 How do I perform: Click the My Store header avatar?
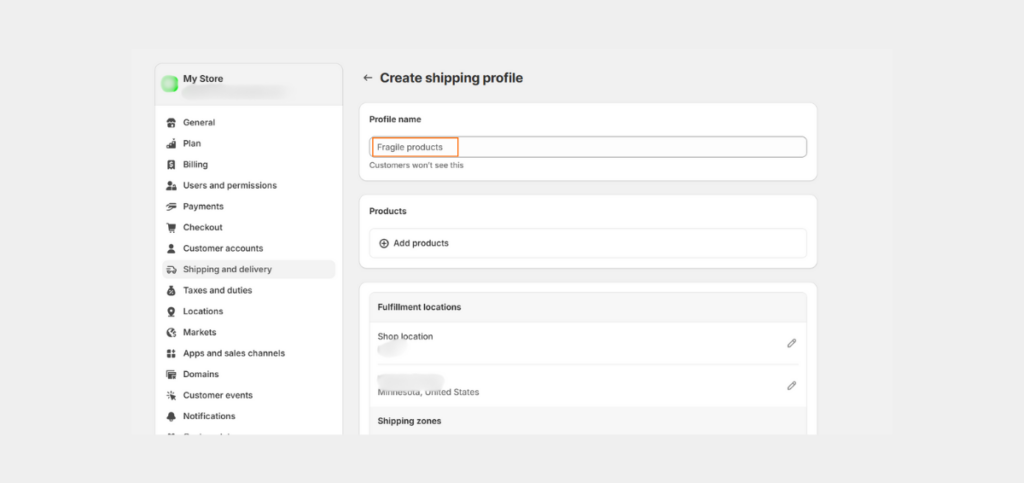coord(170,84)
